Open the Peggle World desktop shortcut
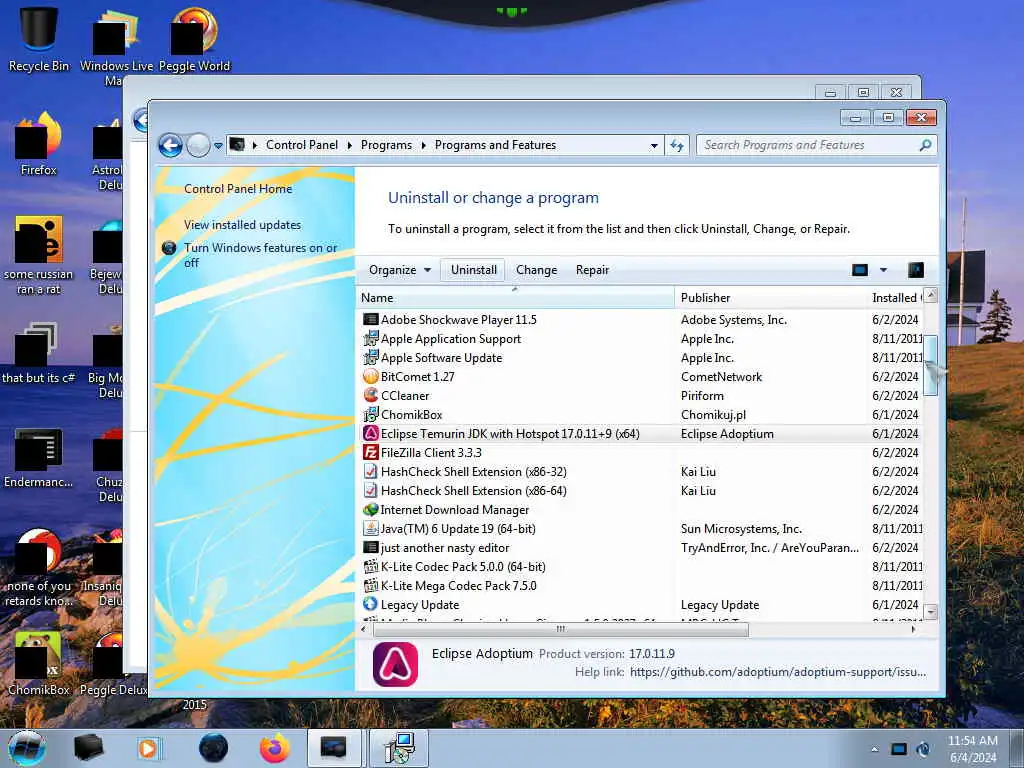Screen dimensions: 1024x768 [194, 40]
